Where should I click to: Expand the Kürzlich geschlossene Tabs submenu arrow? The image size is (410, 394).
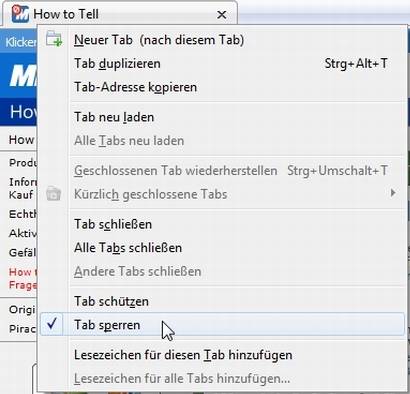coord(393,193)
